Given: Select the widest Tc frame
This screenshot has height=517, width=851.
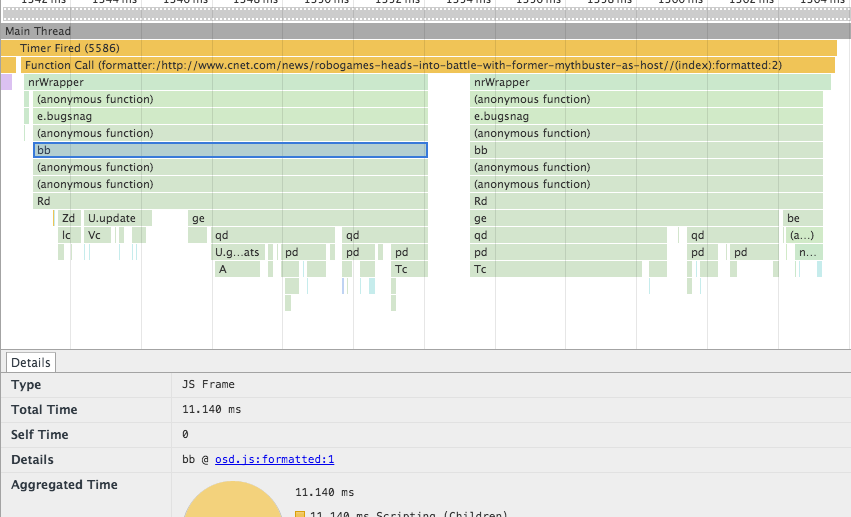Looking at the screenshot, I should point(556,270).
